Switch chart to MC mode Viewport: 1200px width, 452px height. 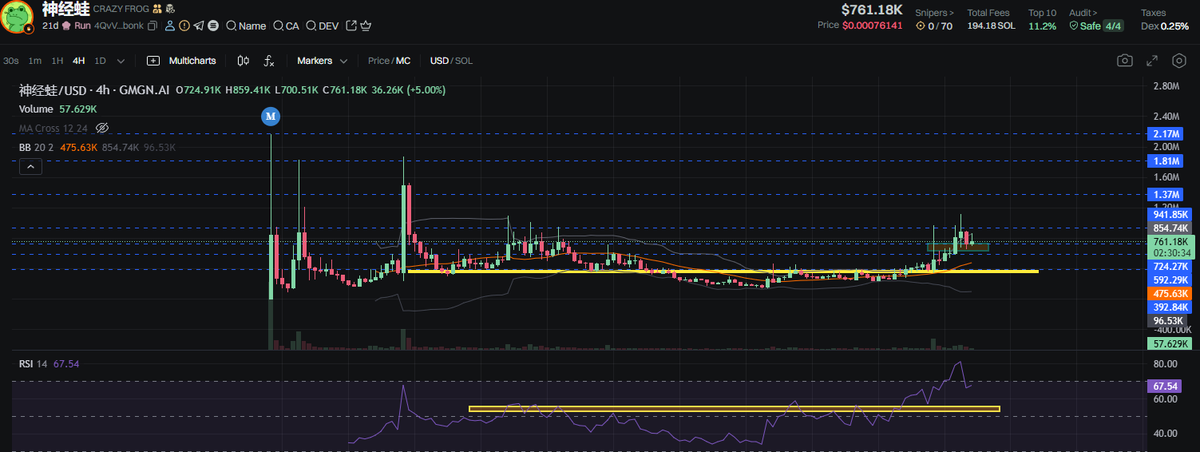pyautogui.click(x=404, y=61)
